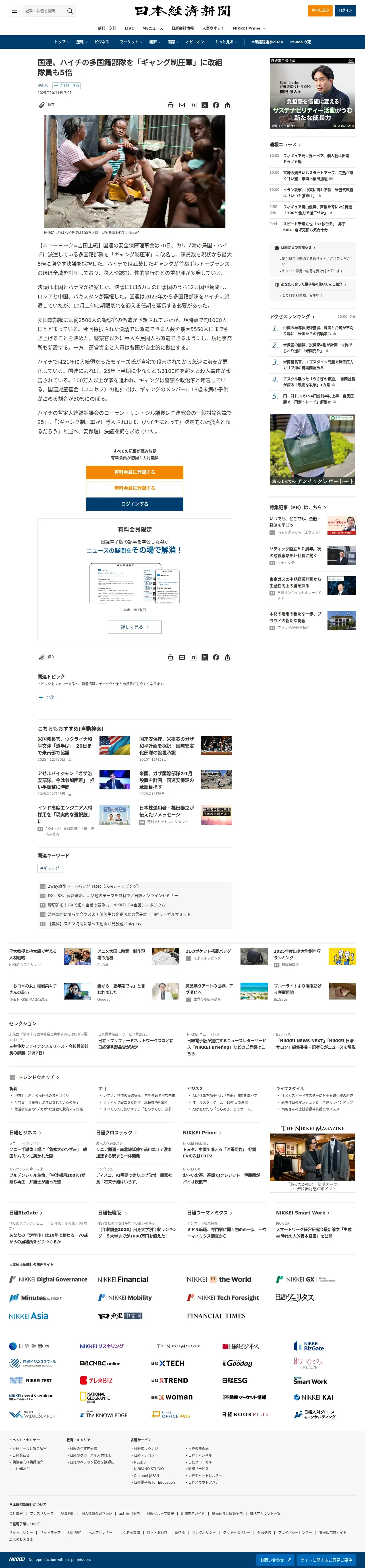This screenshot has width=365, height=1568.
Task: Open the NIKKEI Asia logo link
Action: tap(29, 1316)
